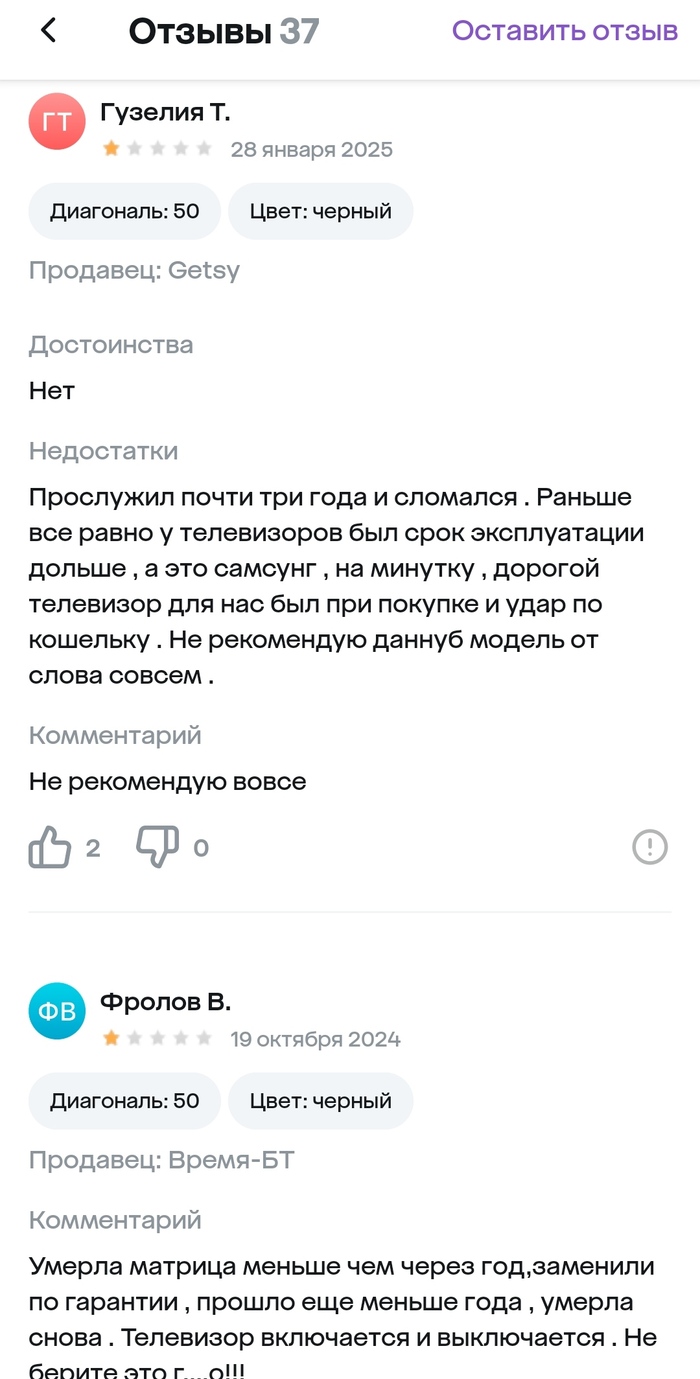Open reviewer name 'Фролов В.'
The width and height of the screenshot is (700, 1379).
pos(165,1002)
